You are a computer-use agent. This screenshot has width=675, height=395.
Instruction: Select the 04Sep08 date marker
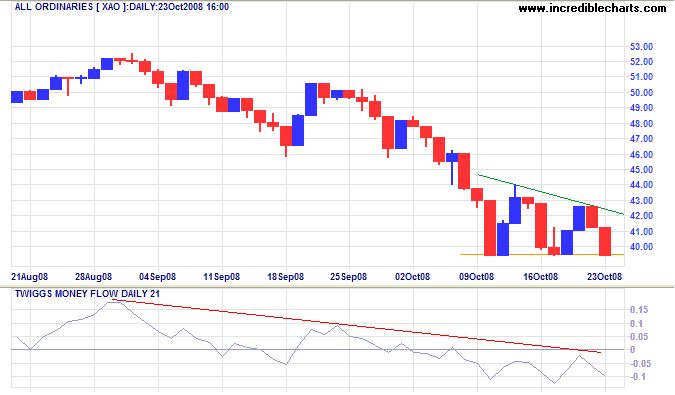(157, 277)
